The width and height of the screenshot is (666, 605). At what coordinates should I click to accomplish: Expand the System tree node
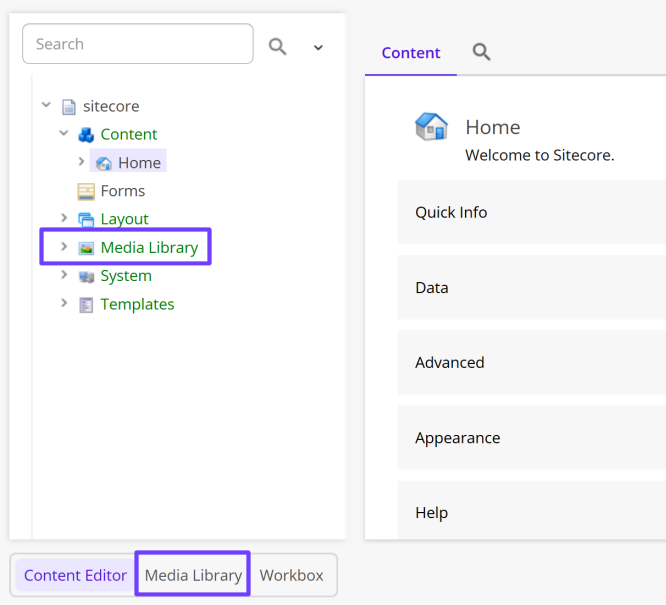[x=64, y=274]
